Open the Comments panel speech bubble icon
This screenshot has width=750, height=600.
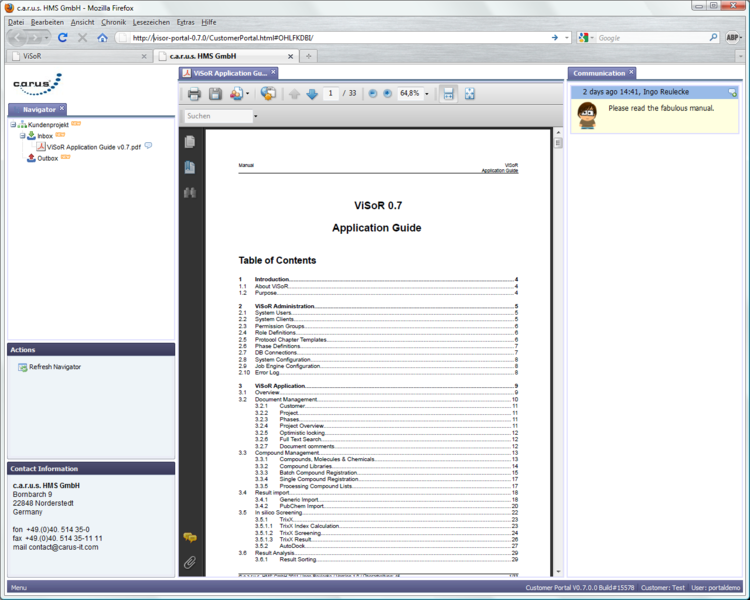[x=190, y=537]
